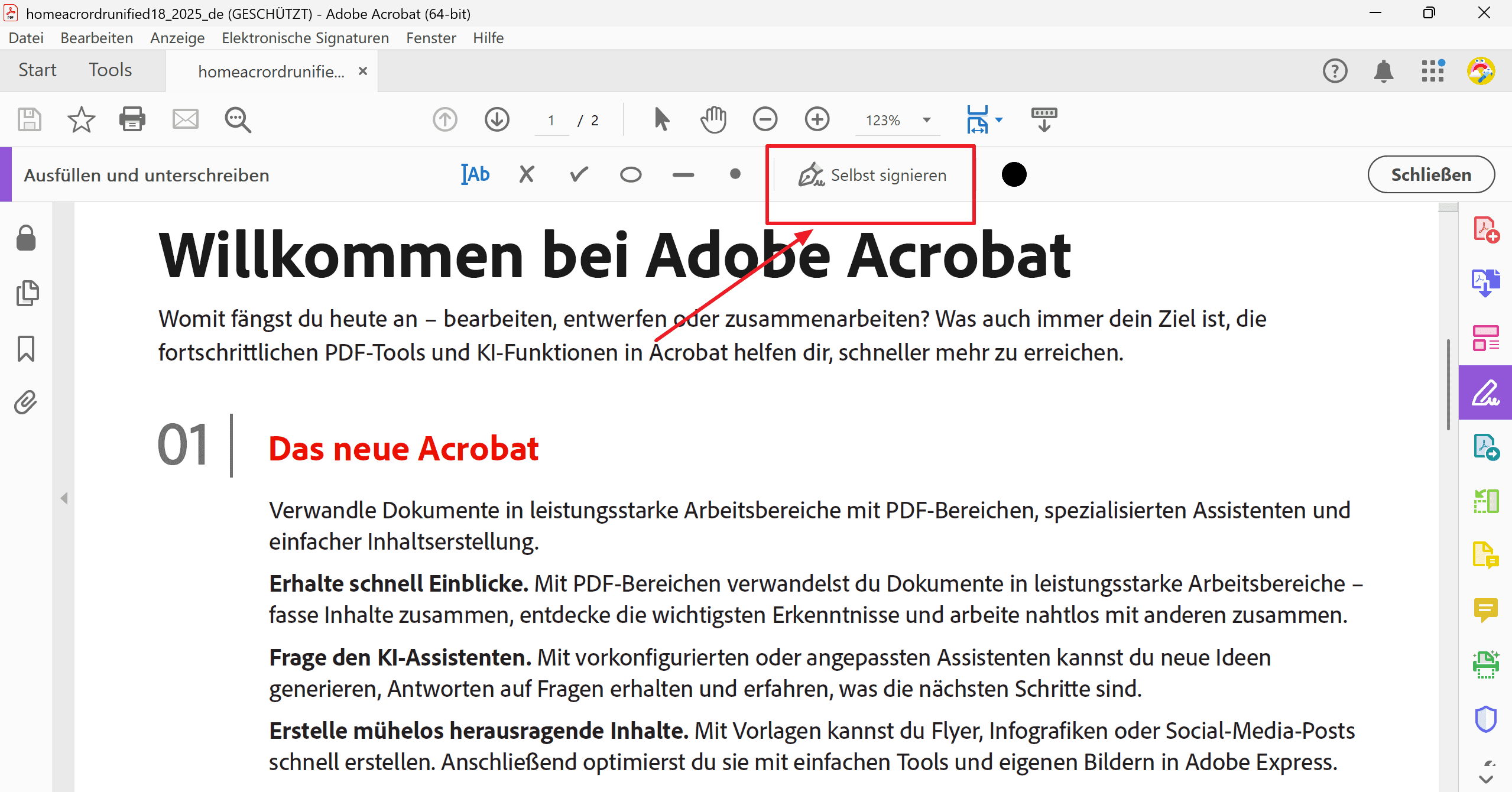Screen dimensions: 1512x792
Task: Open Fill and Sign purple tool icon
Action: click(x=1485, y=392)
